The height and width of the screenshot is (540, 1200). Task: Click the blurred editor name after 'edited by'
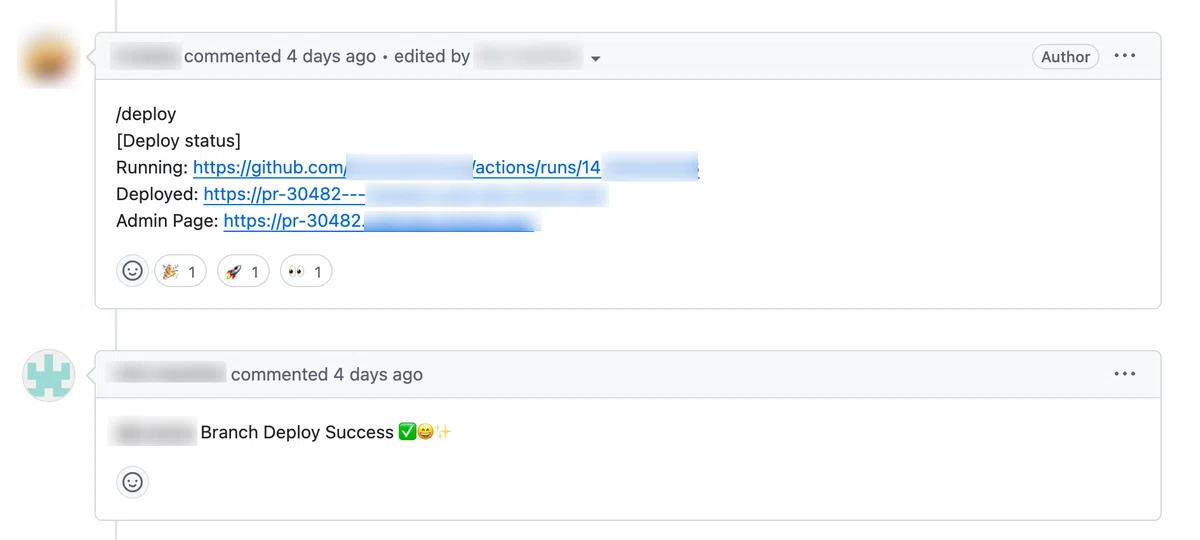(528, 56)
